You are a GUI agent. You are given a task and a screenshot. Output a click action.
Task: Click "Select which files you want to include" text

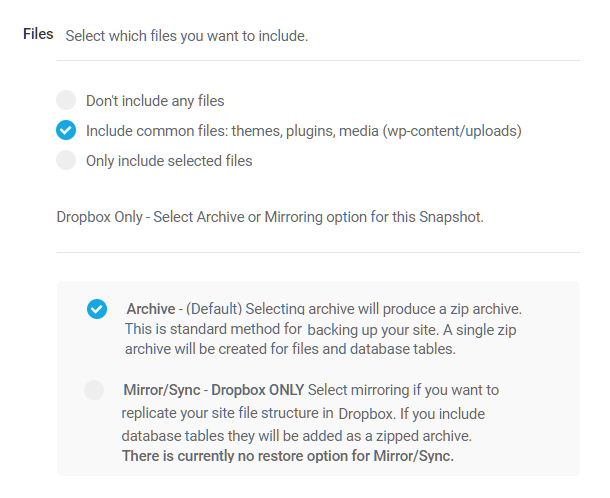coord(187,36)
